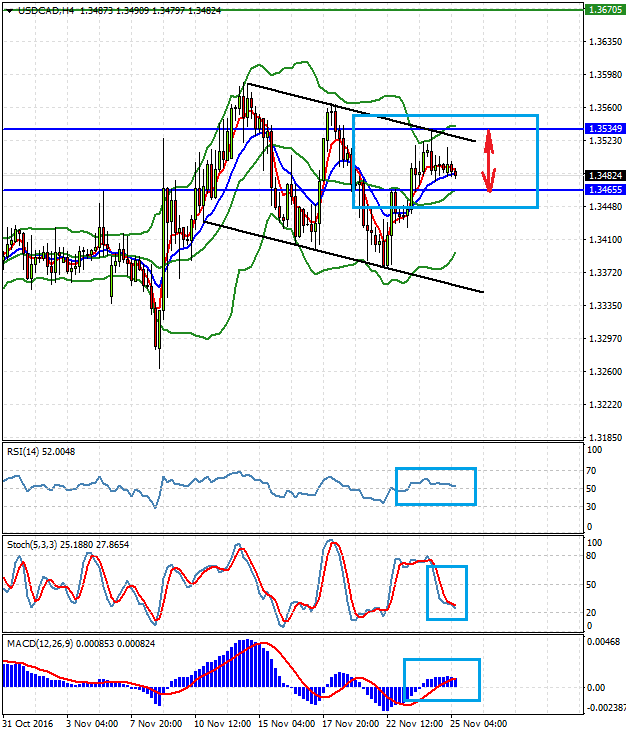Click the small triangle before USDCAD,H4

pyautogui.click(x=10, y=11)
